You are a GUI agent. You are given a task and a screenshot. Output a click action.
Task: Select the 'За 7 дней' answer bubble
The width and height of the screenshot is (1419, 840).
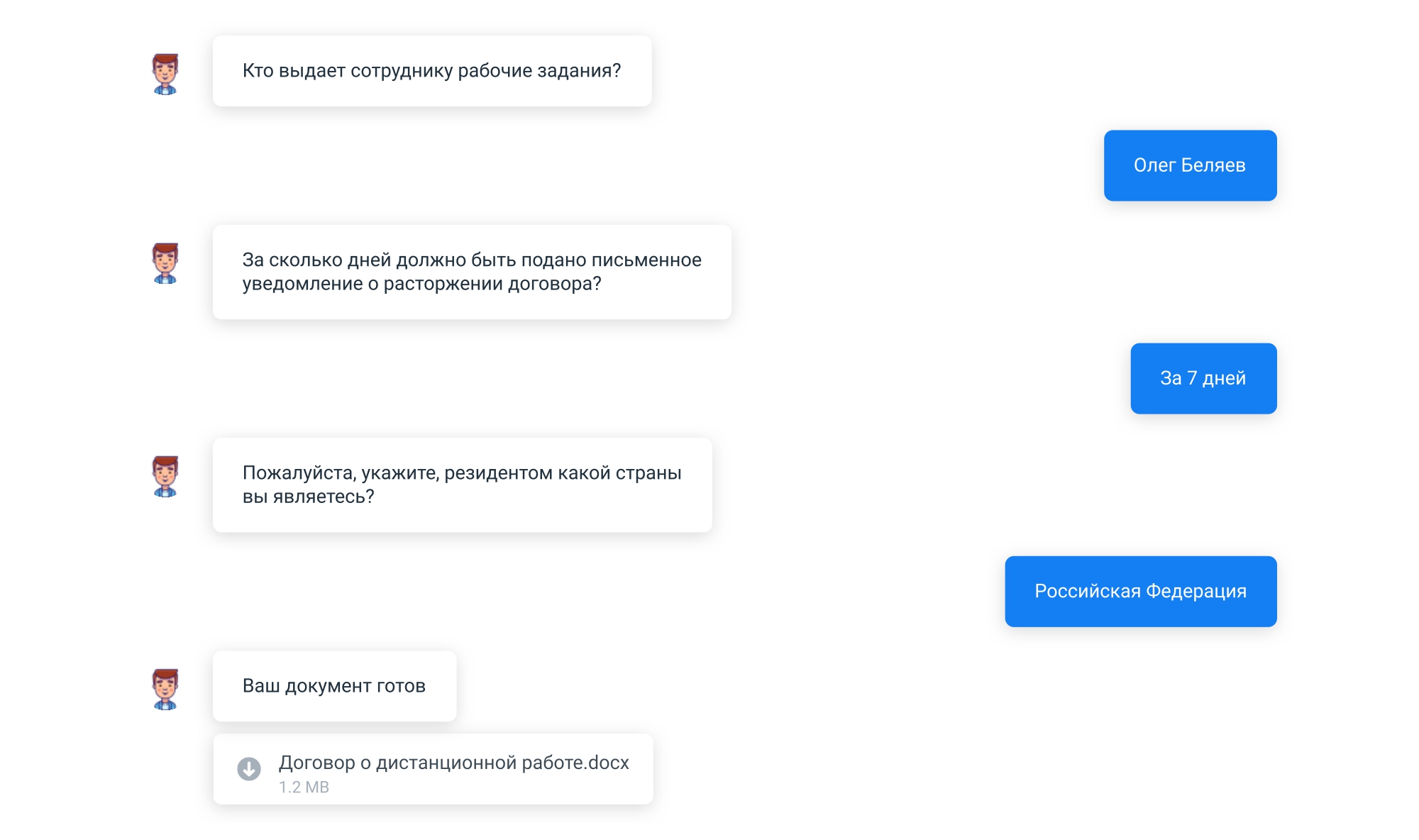click(1203, 378)
